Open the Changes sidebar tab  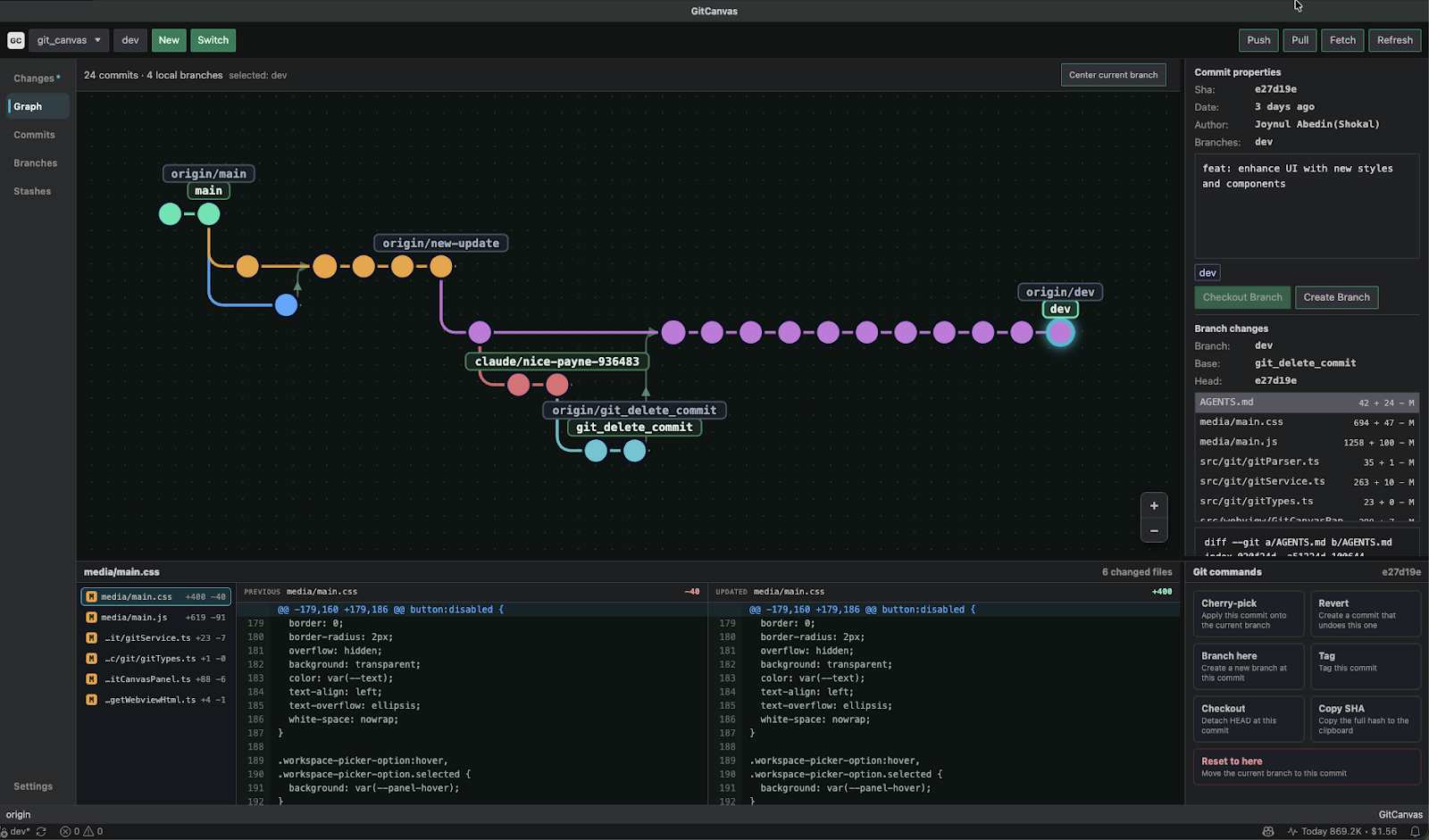37,79
